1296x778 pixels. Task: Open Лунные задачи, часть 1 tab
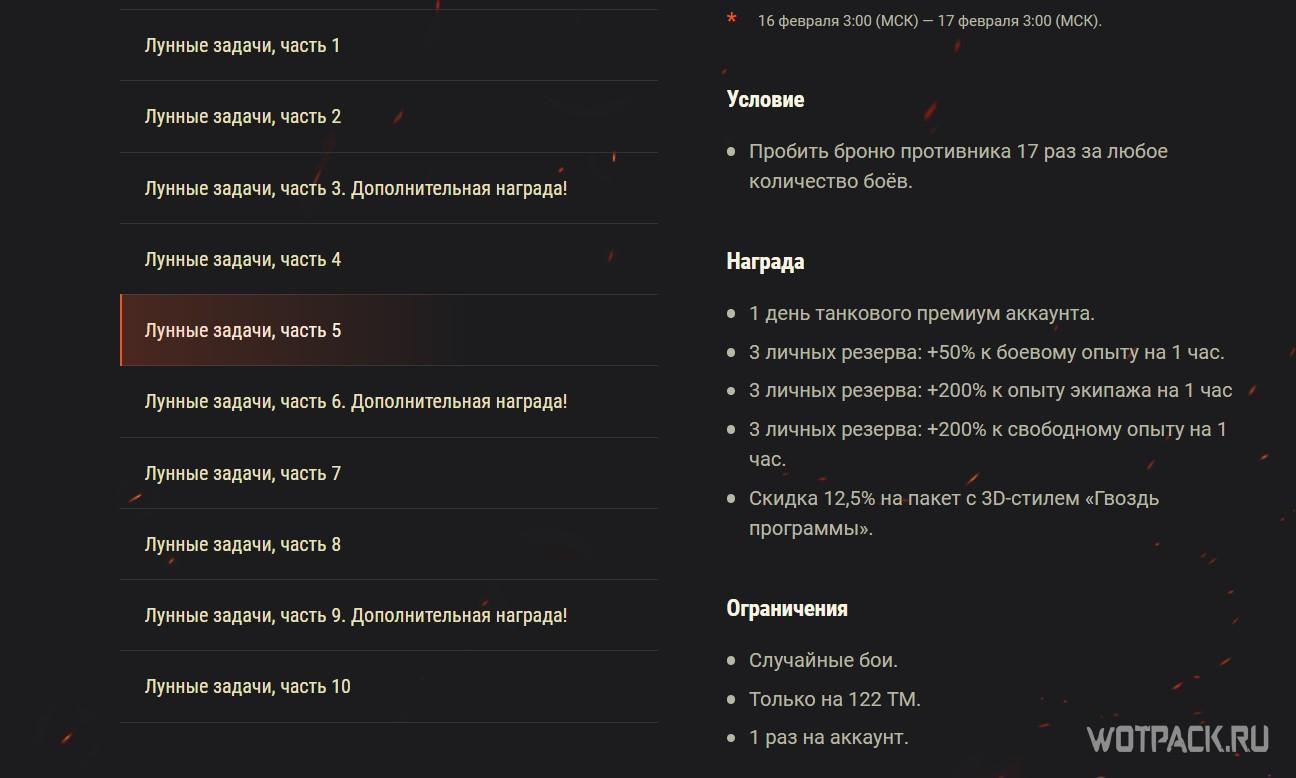point(243,45)
